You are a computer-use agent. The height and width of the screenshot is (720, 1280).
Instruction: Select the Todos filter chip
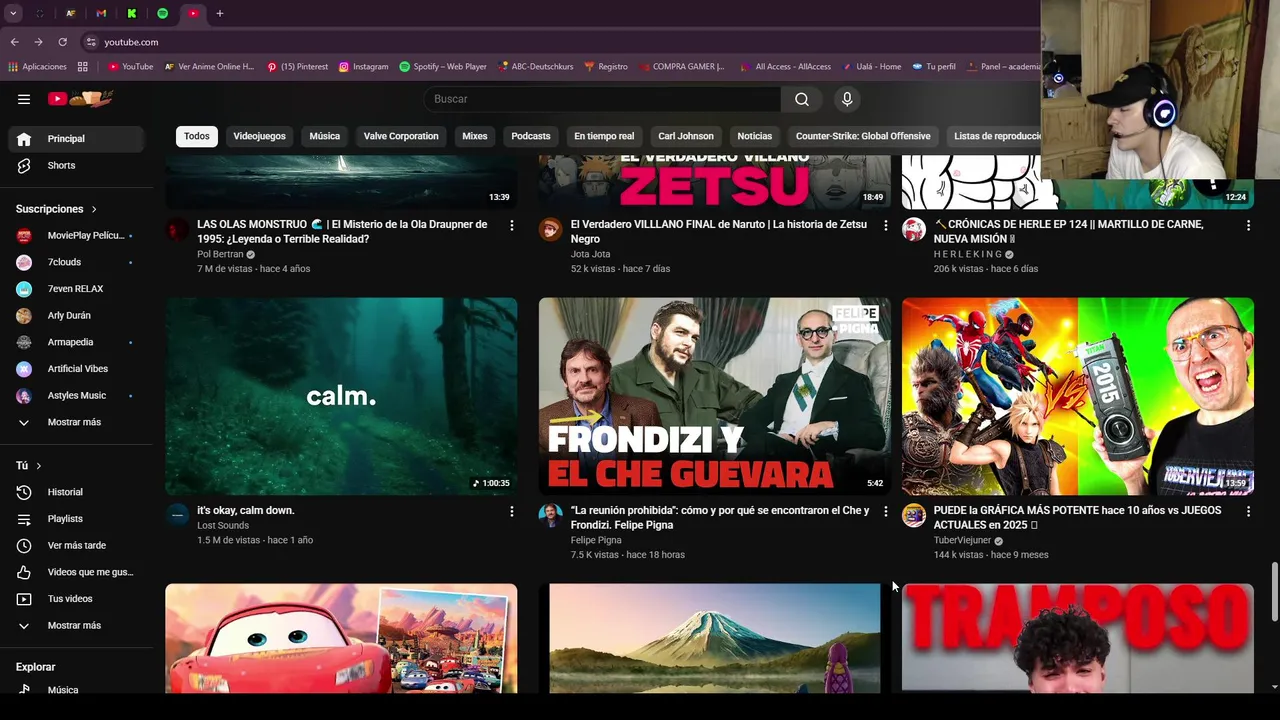coord(197,136)
